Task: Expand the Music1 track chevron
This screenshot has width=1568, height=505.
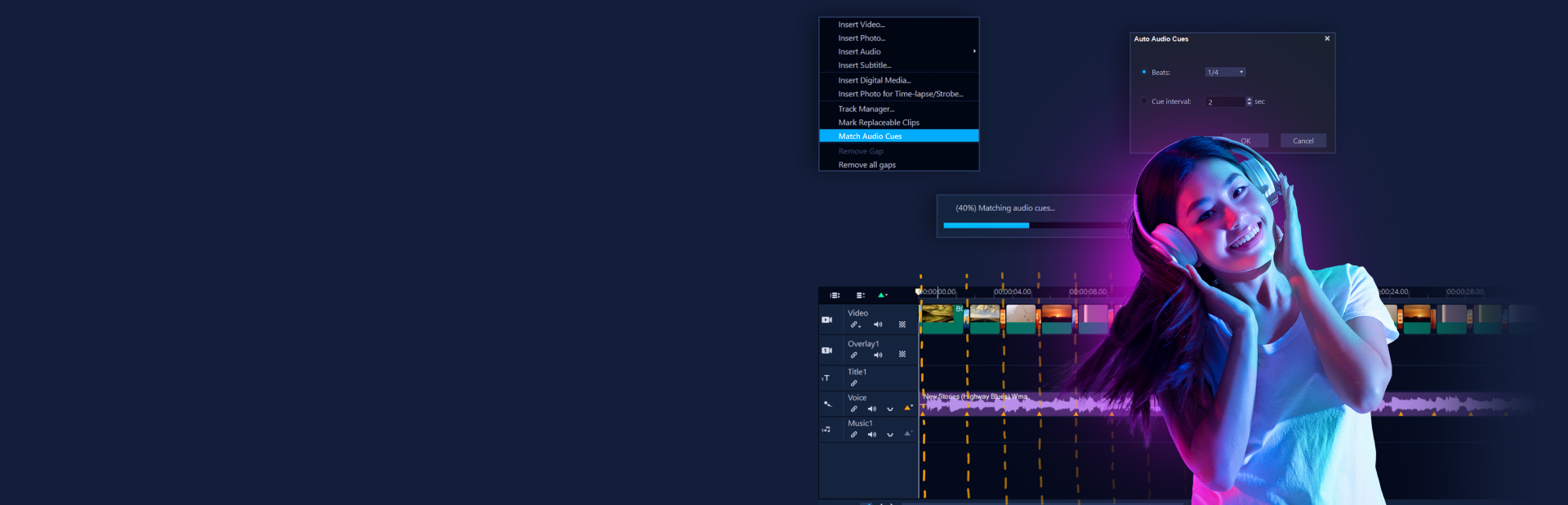Action: pyautogui.click(x=890, y=435)
